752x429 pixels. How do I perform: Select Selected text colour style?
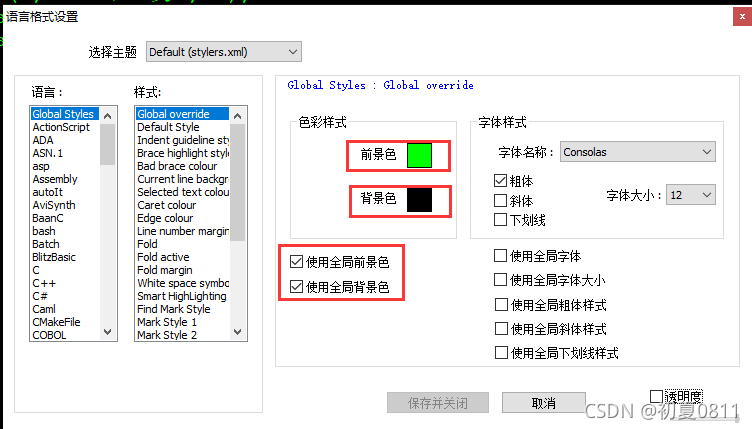point(183,192)
